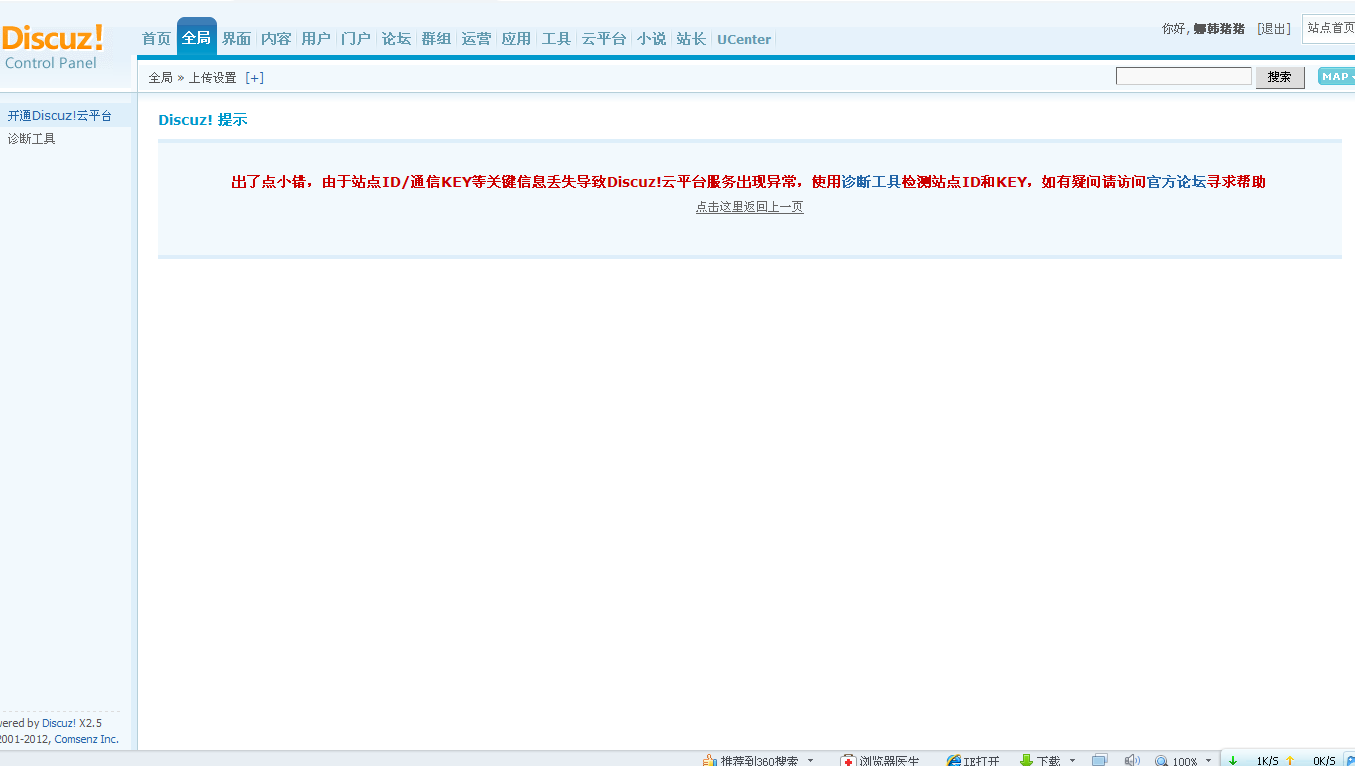Click the green download speed arrow
The height and width of the screenshot is (766, 1355).
(x=1233, y=761)
